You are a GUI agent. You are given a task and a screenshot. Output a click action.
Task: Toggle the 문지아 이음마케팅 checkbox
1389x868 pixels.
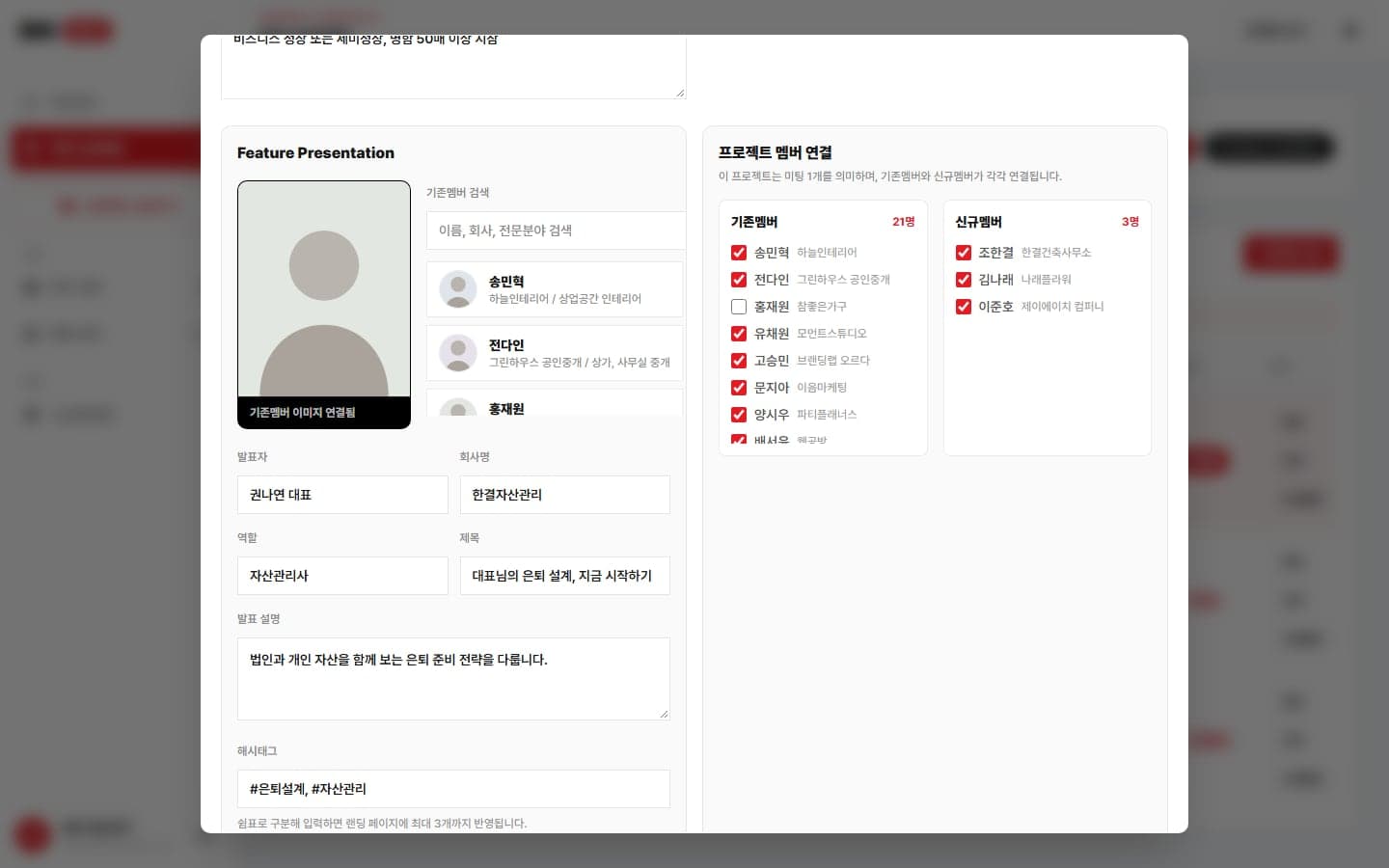[x=739, y=388]
